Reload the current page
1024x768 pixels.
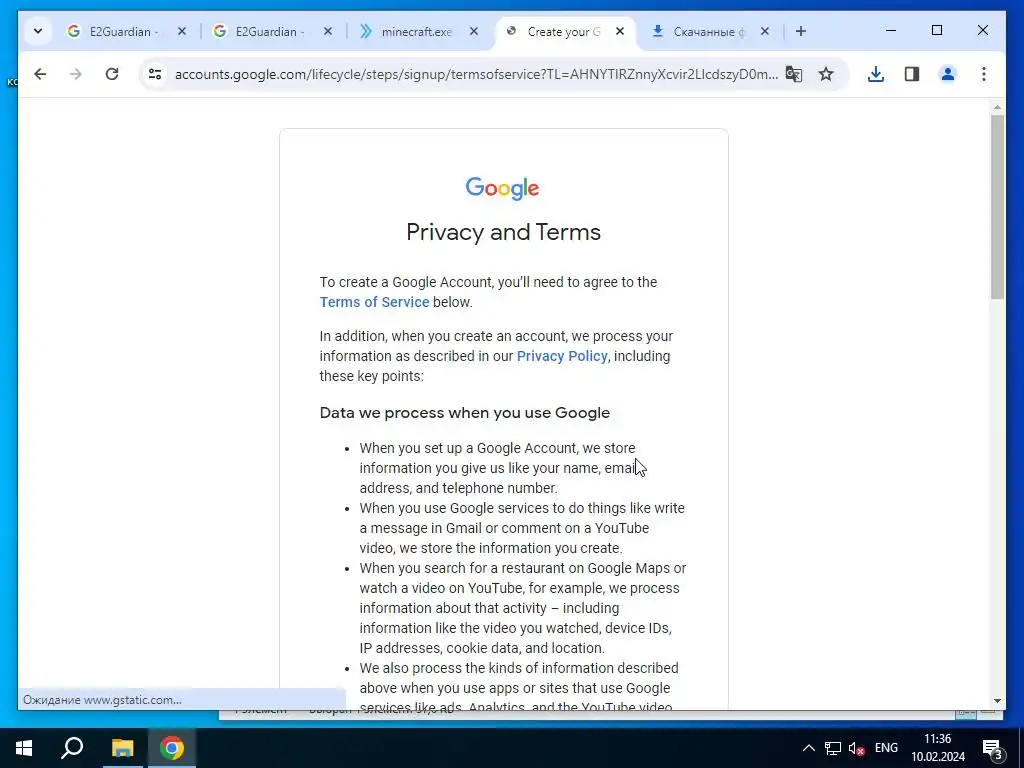coord(112,74)
